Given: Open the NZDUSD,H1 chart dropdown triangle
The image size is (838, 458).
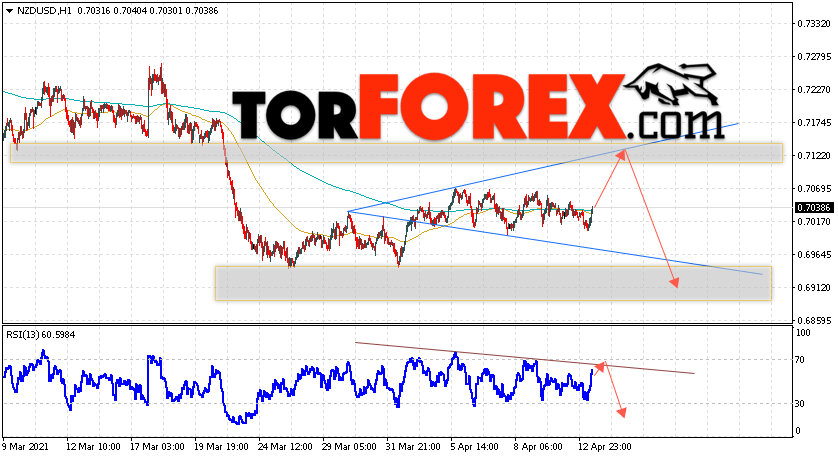Looking at the screenshot, I should pos(10,11).
